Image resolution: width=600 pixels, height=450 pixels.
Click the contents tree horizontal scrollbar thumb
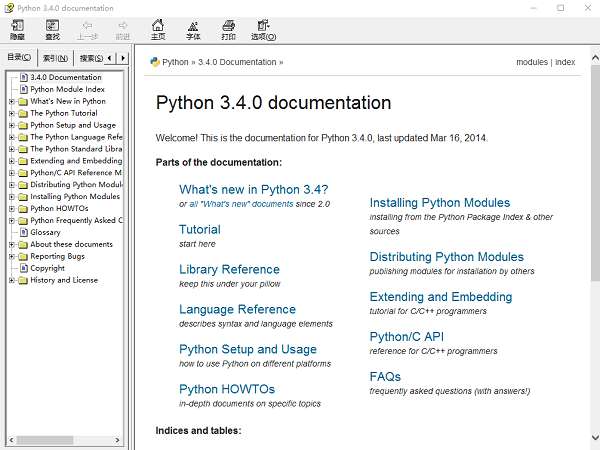tap(45, 440)
